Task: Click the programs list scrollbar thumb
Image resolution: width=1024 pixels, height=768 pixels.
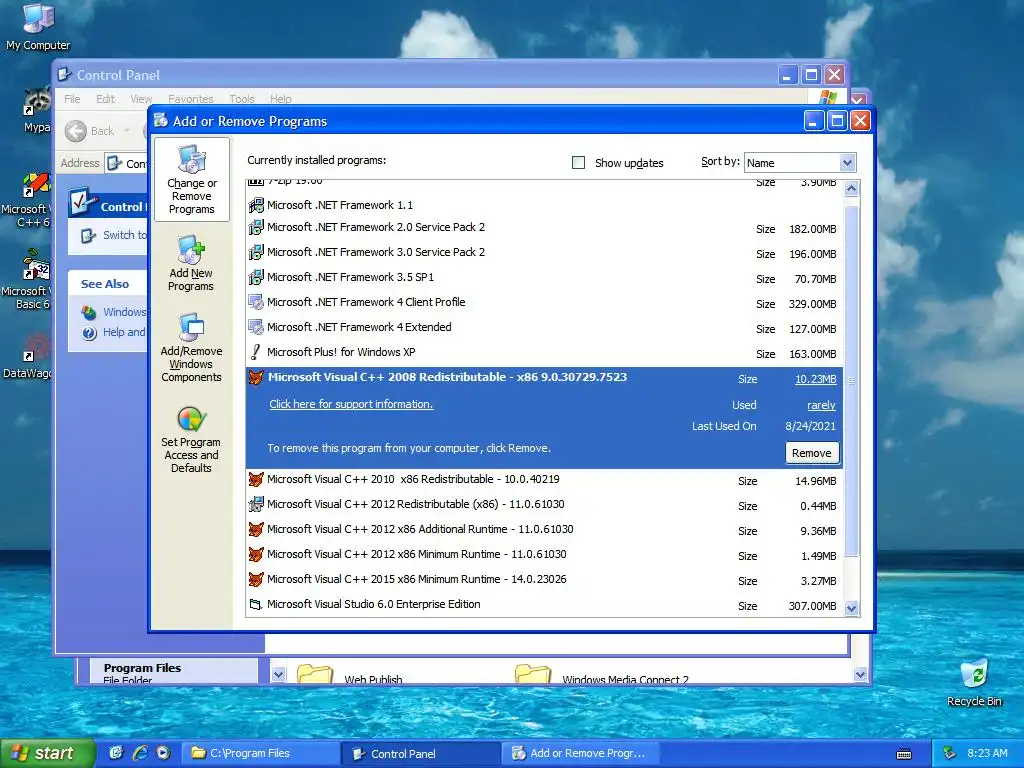Action: (852, 380)
